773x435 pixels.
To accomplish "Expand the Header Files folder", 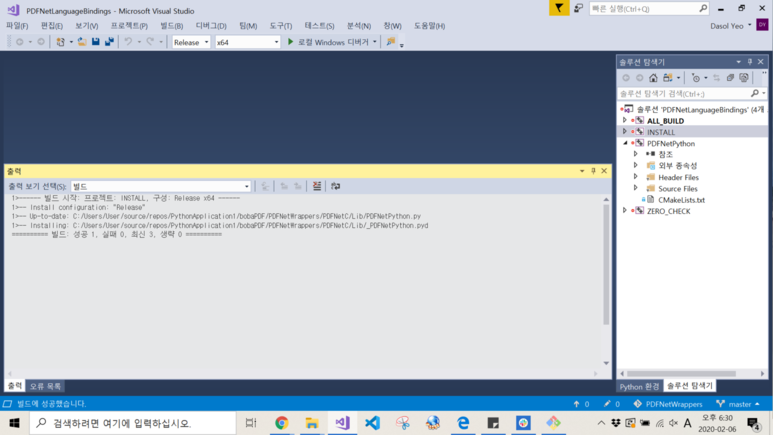I will tap(636, 177).
